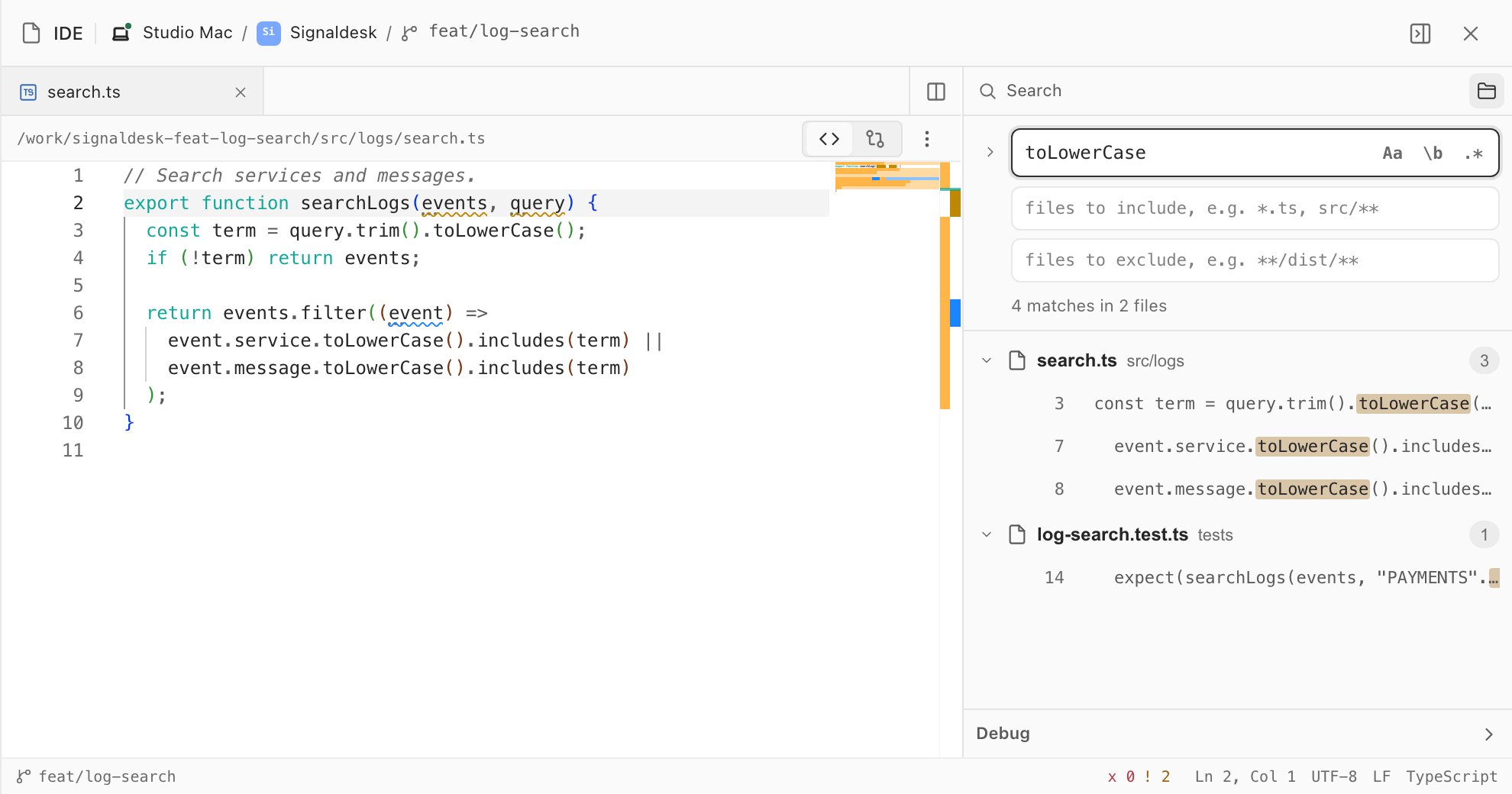Click the Studio Mac machine icon
The width and height of the screenshot is (1512, 794).
121,33
